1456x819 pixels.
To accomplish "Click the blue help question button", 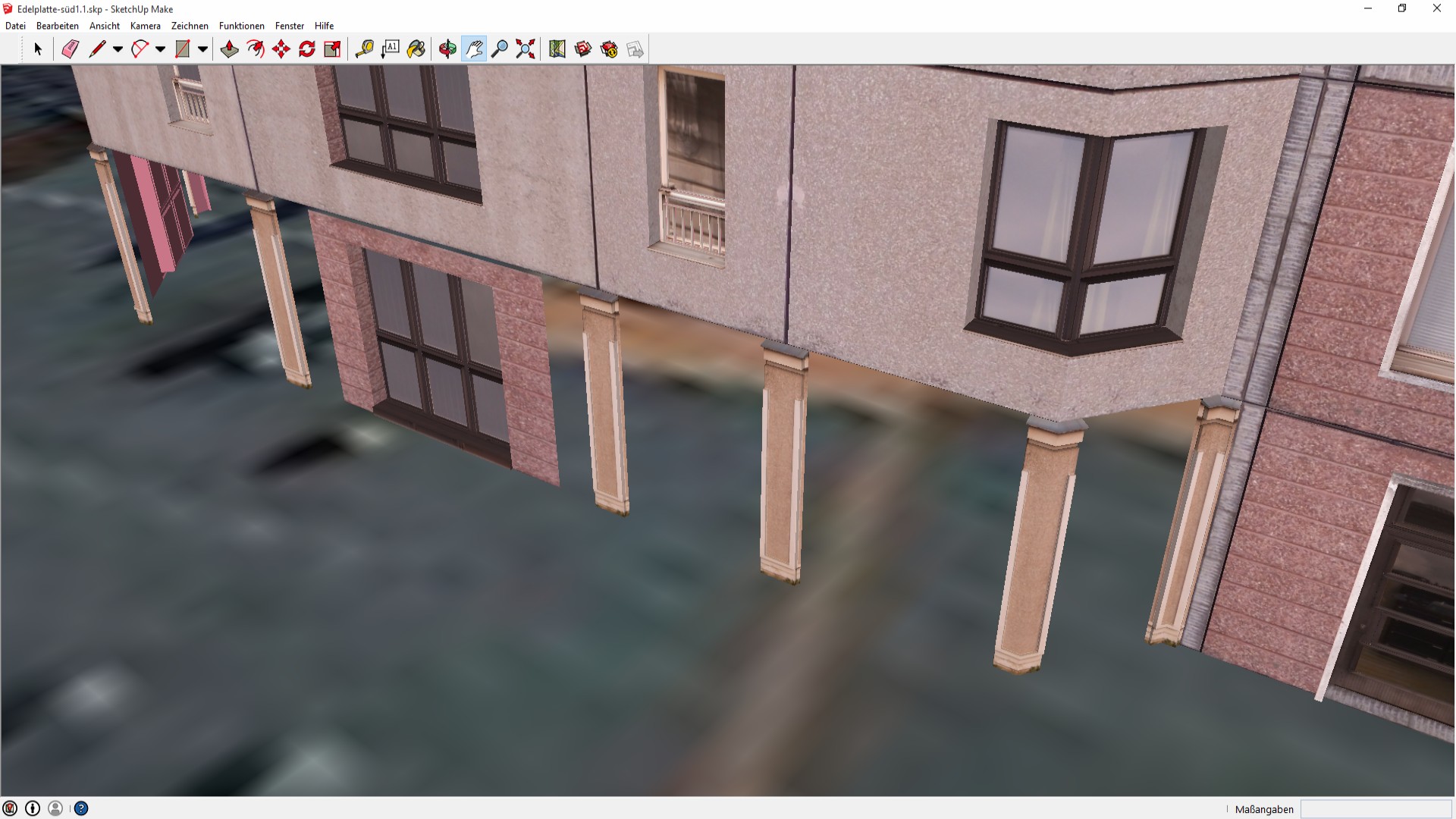I will pos(81,808).
